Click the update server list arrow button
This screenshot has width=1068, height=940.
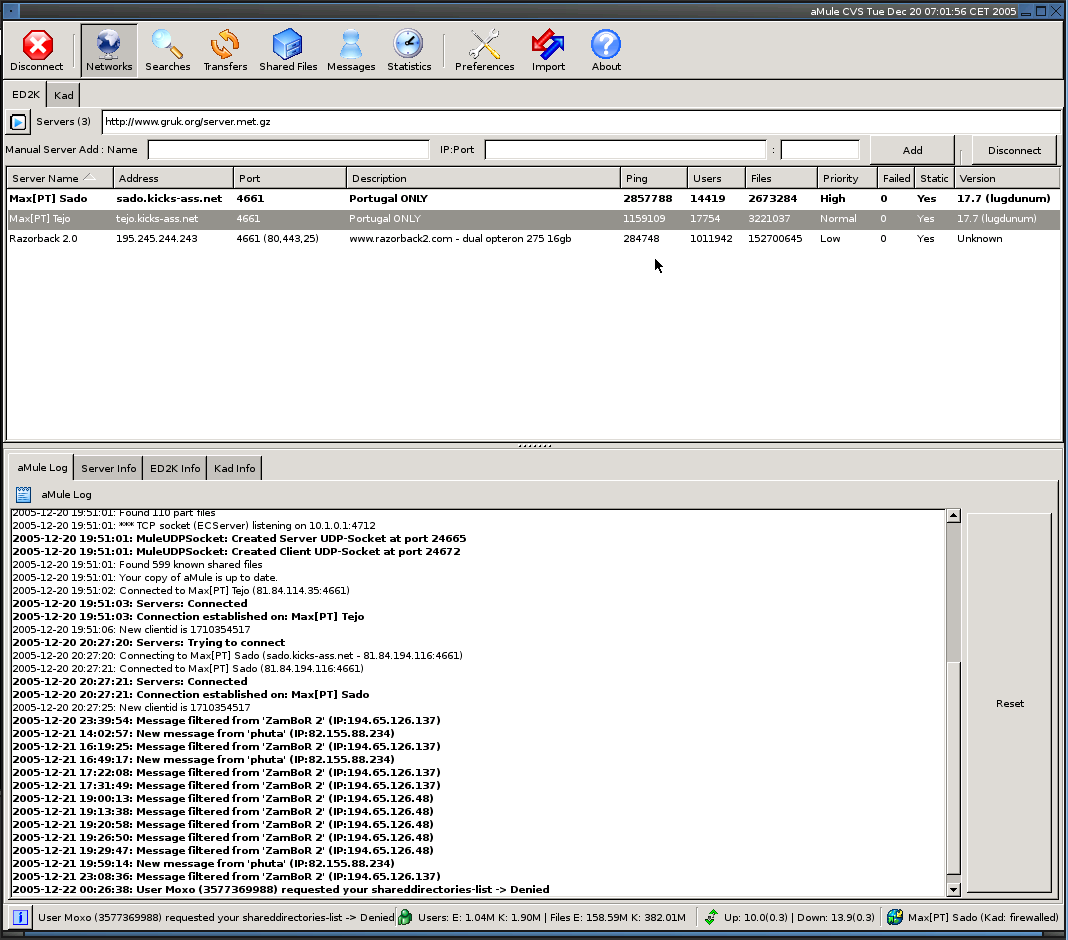click(x=18, y=122)
